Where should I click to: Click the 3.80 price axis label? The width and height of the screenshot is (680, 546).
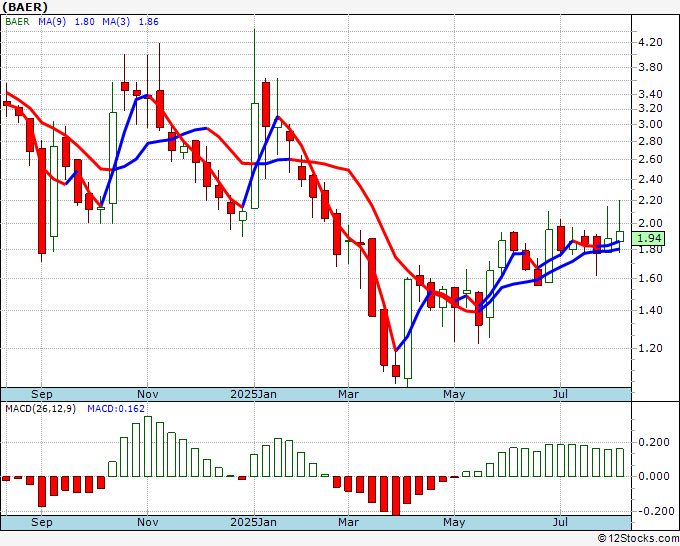click(650, 67)
